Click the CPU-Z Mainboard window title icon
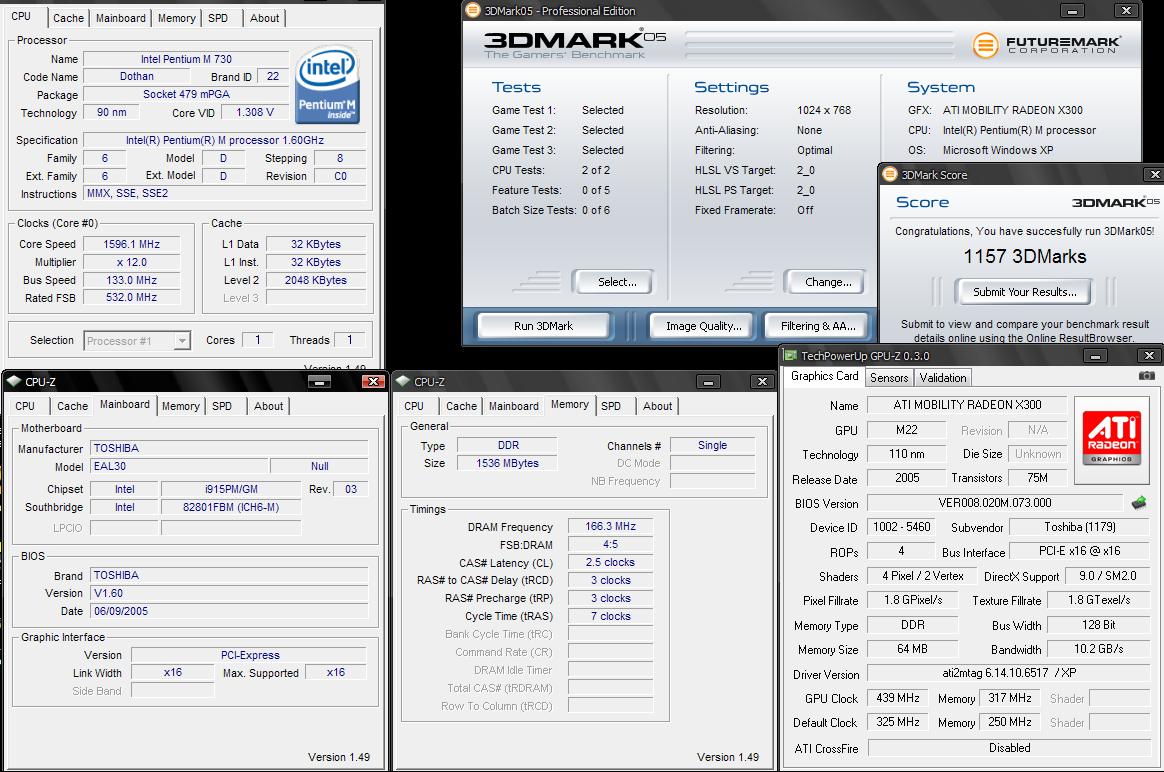This screenshot has width=1164, height=772. (13, 382)
